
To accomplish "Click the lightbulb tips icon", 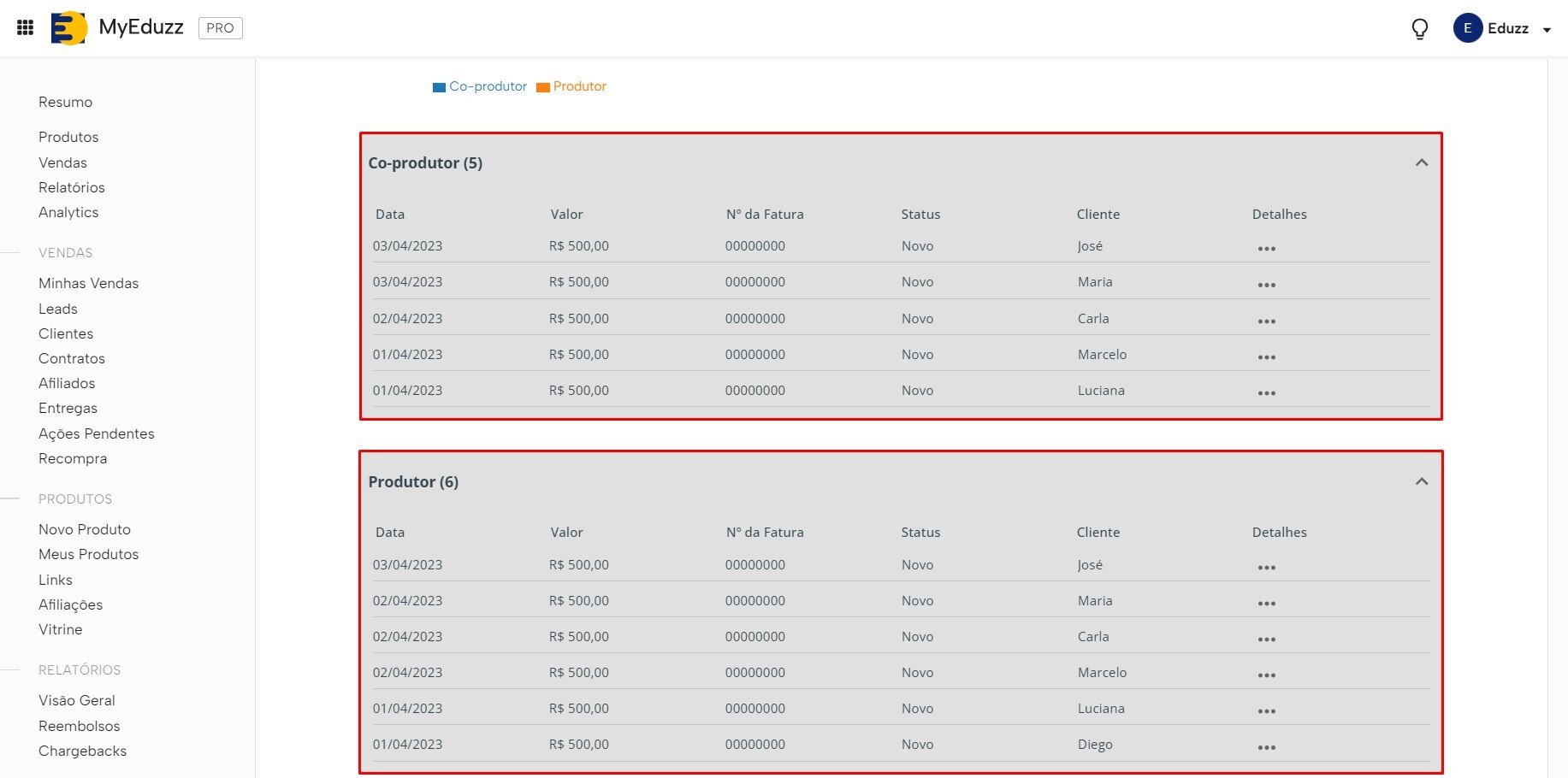I will click(x=1419, y=29).
